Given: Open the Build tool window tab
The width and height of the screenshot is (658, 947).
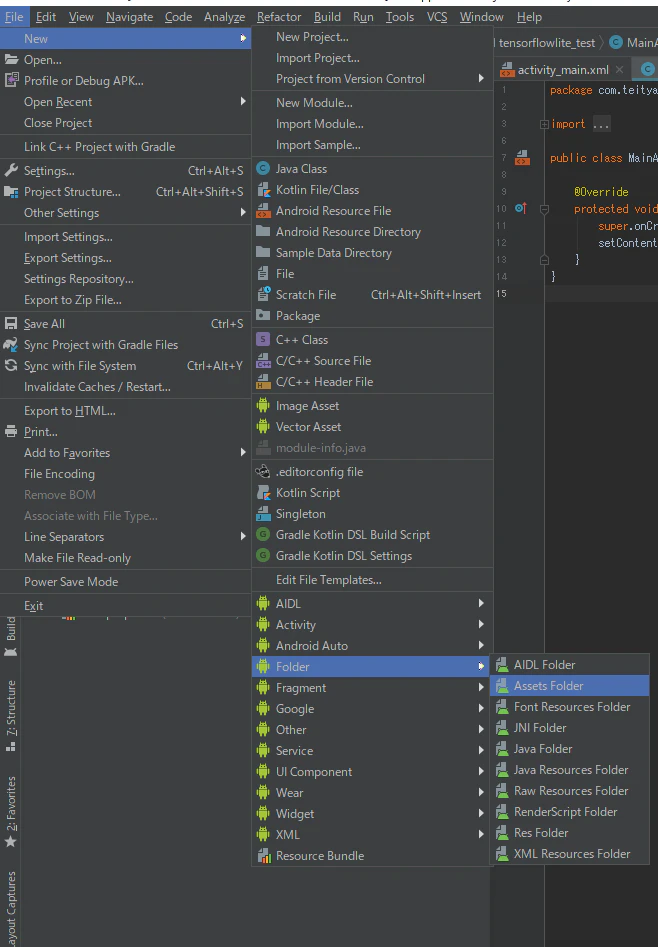Looking at the screenshot, I should (x=11, y=636).
